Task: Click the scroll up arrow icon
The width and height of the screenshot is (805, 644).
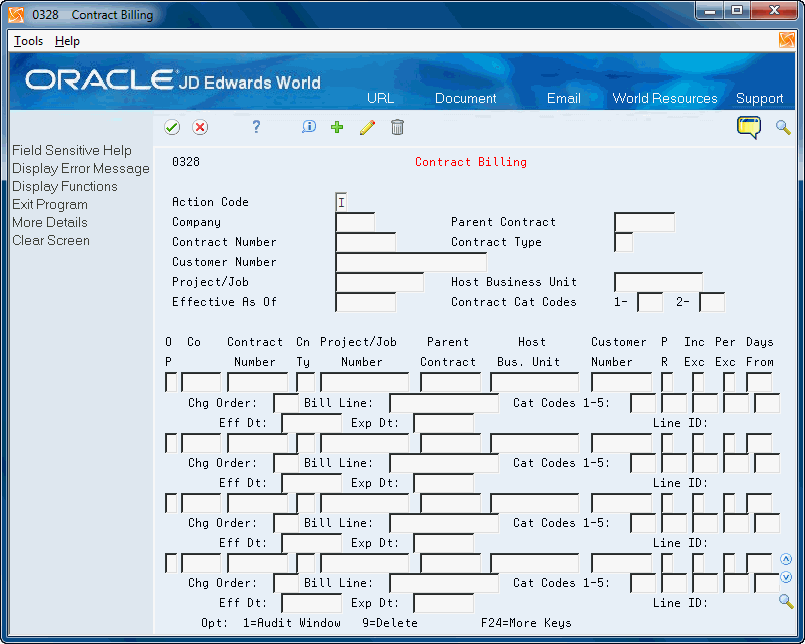Action: coord(785,559)
